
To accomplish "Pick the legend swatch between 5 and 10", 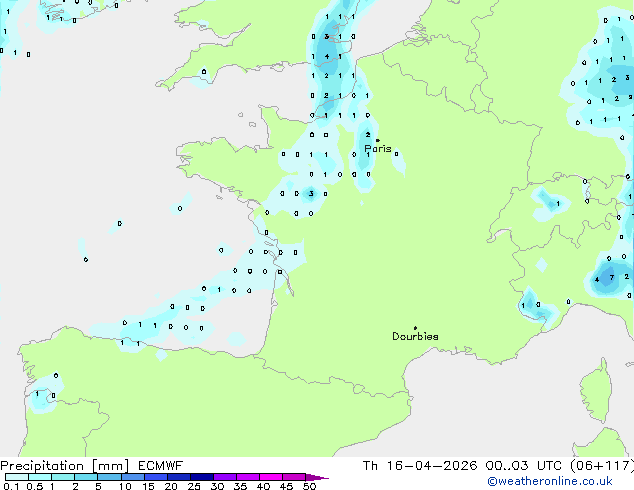I will click(x=109, y=477).
